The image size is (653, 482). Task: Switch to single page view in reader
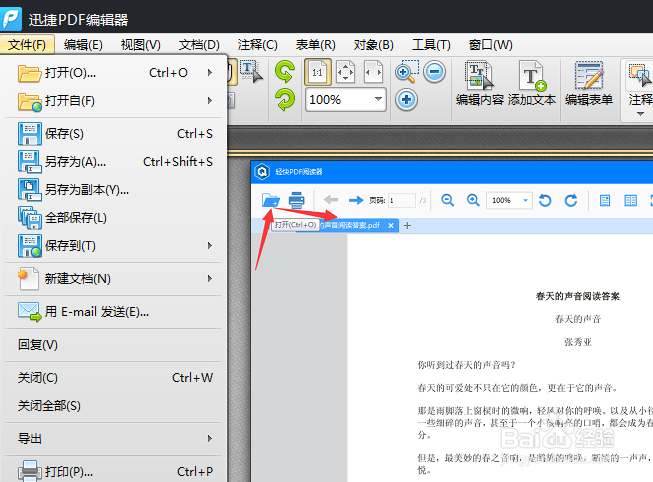pyautogui.click(x=605, y=201)
